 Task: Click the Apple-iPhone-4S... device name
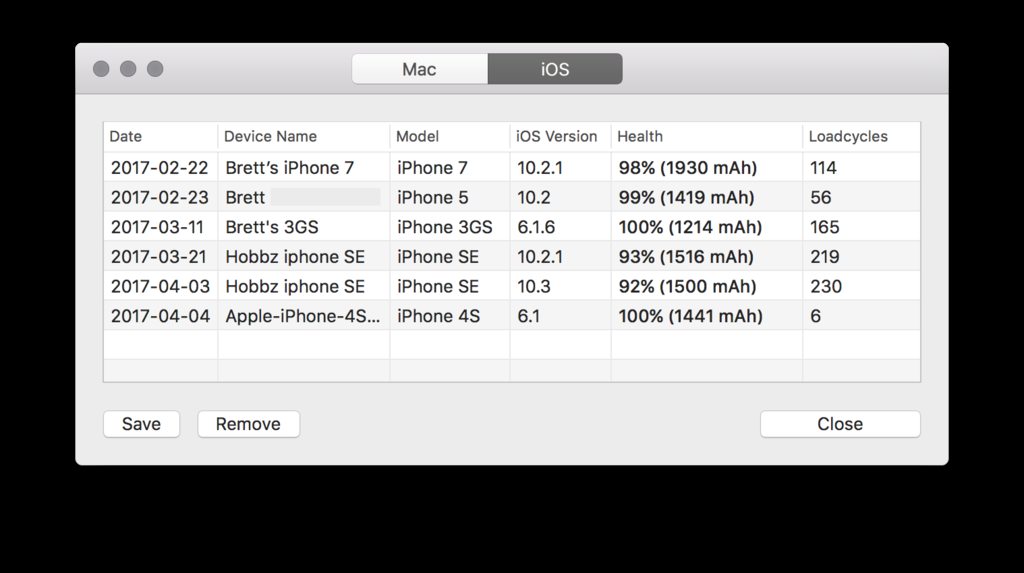[302, 316]
